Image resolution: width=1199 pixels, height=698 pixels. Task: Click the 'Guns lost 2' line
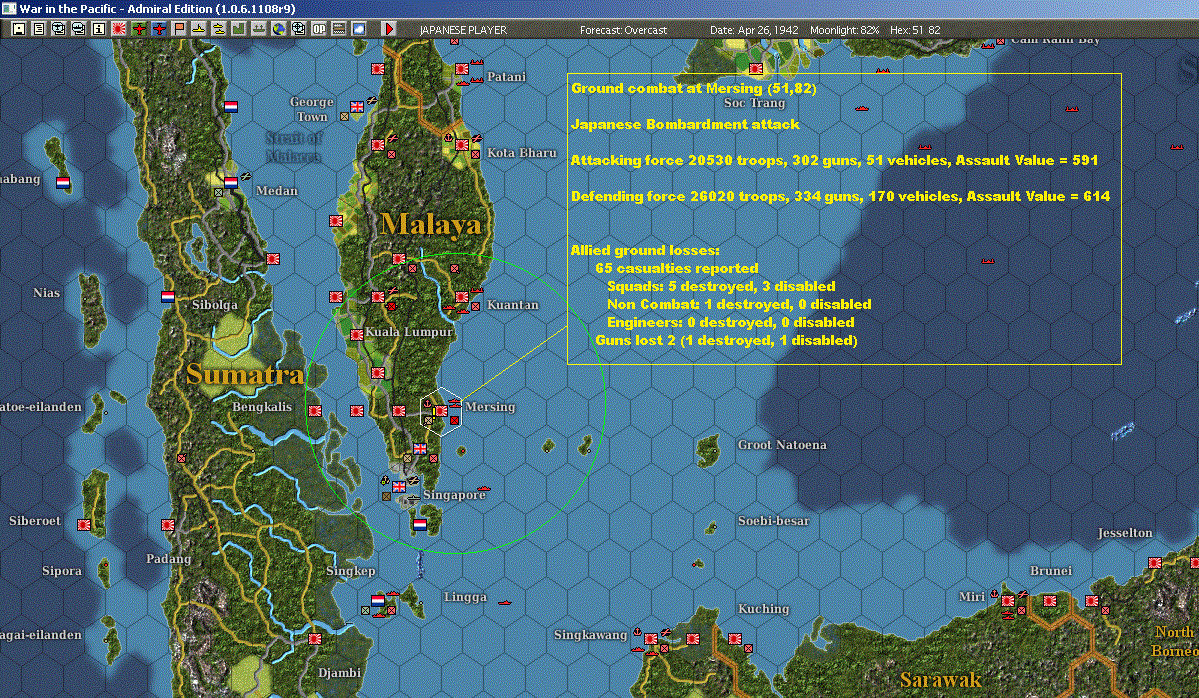726,340
